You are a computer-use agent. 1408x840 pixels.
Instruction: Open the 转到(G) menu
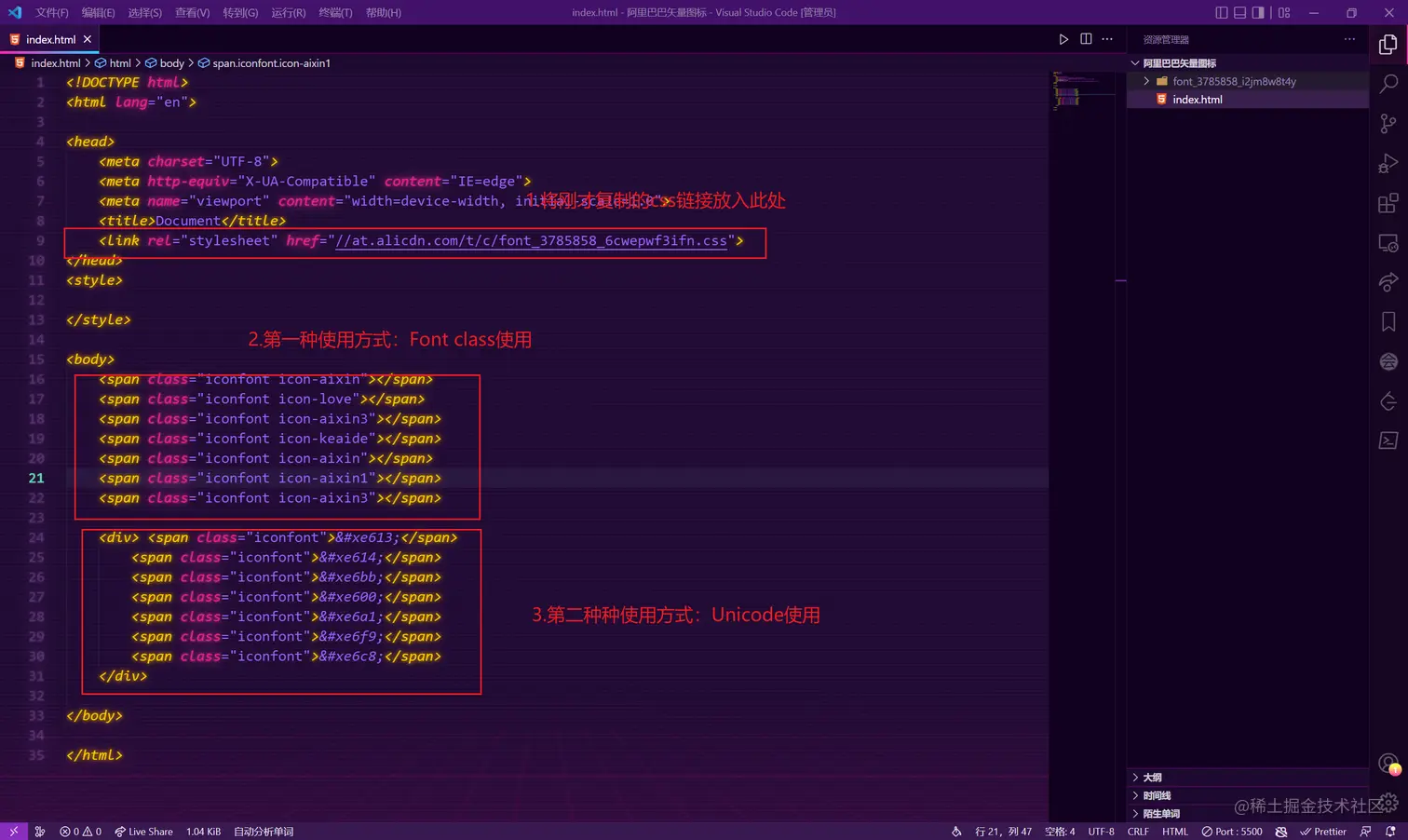tap(240, 12)
